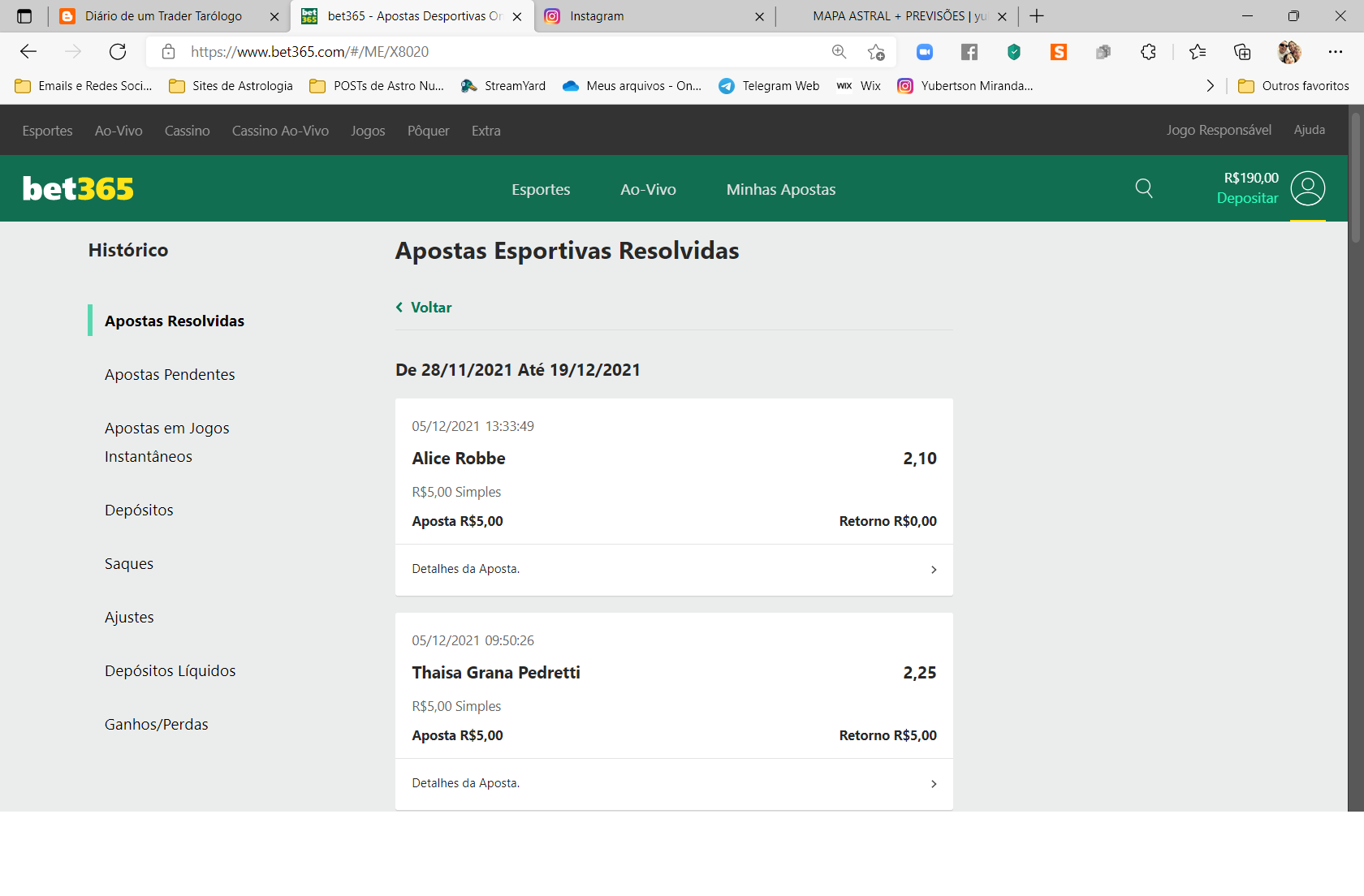
Task: Open Emails e Redes Sociais bookmark folder
Action: [x=84, y=86]
